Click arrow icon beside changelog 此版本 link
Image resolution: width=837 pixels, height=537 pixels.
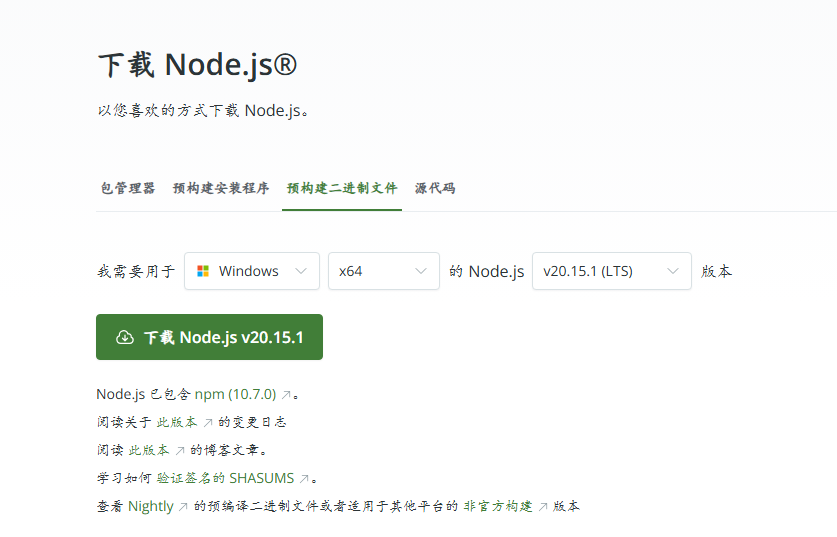tap(208, 423)
